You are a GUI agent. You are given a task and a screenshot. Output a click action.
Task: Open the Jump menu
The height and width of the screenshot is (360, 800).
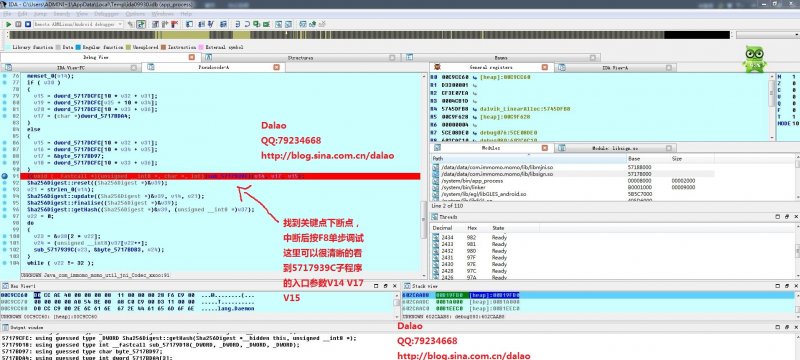coord(40,14)
